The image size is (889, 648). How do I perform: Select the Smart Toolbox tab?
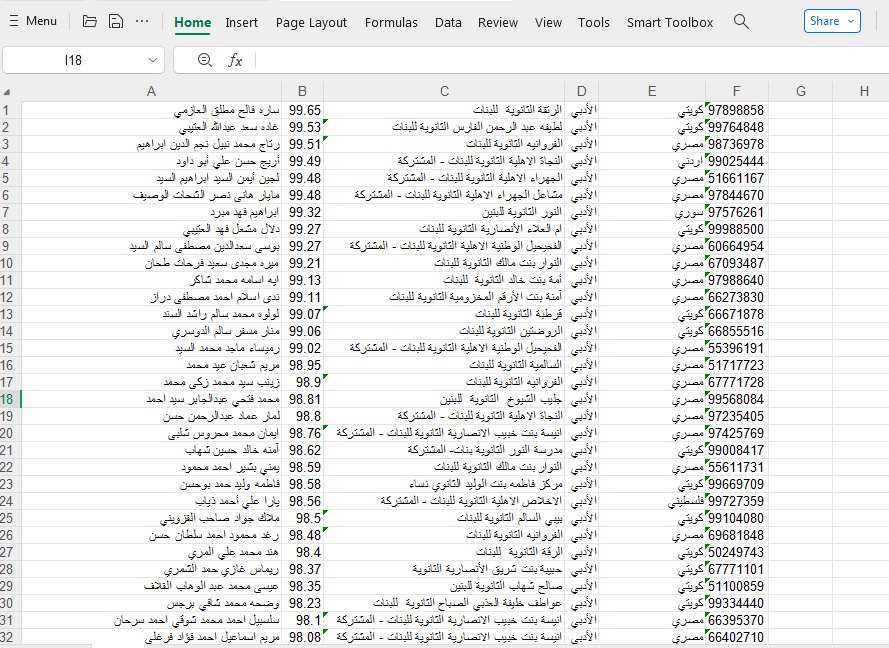670,22
